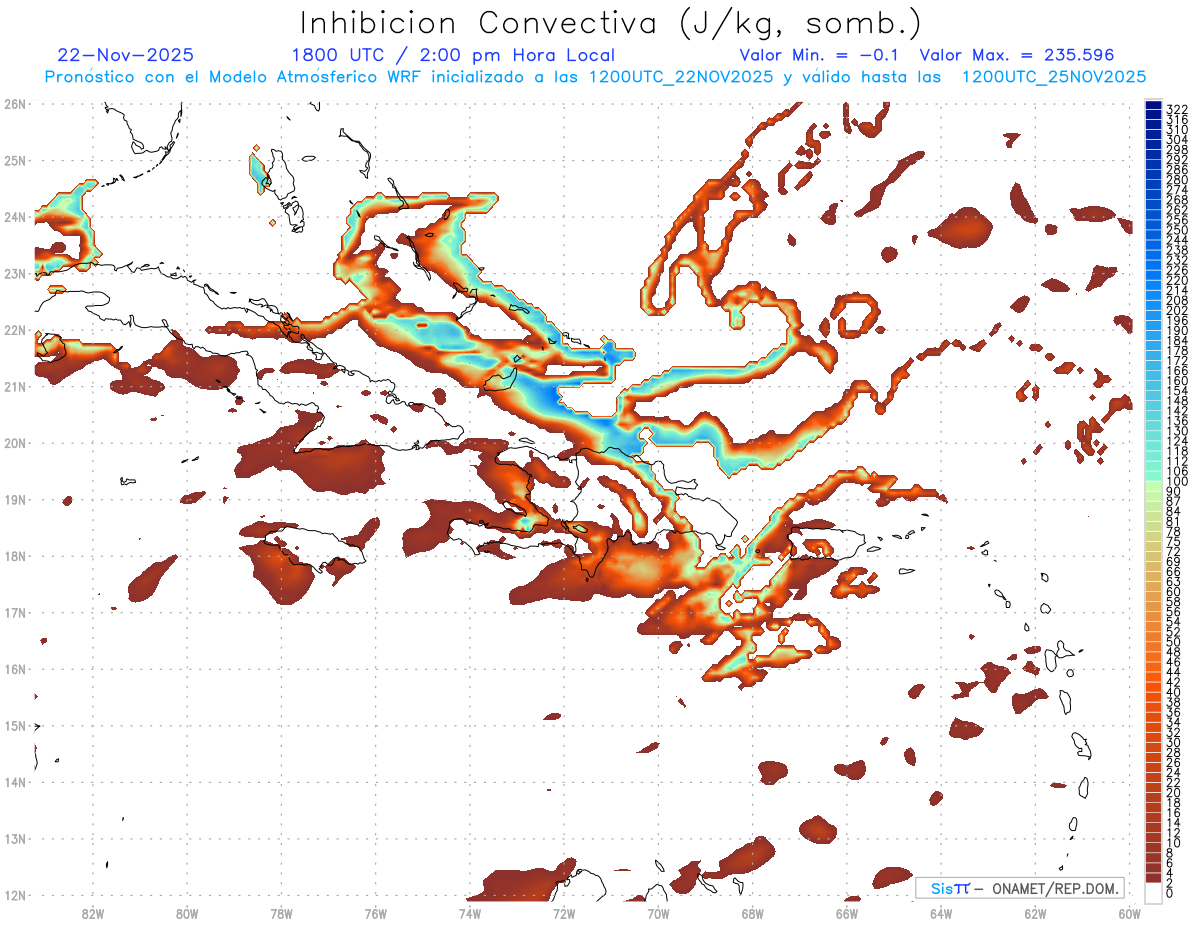The image size is (1200, 927).
Task: Click the darkest blue swatch atop the colorbar
Action: click(x=1153, y=106)
